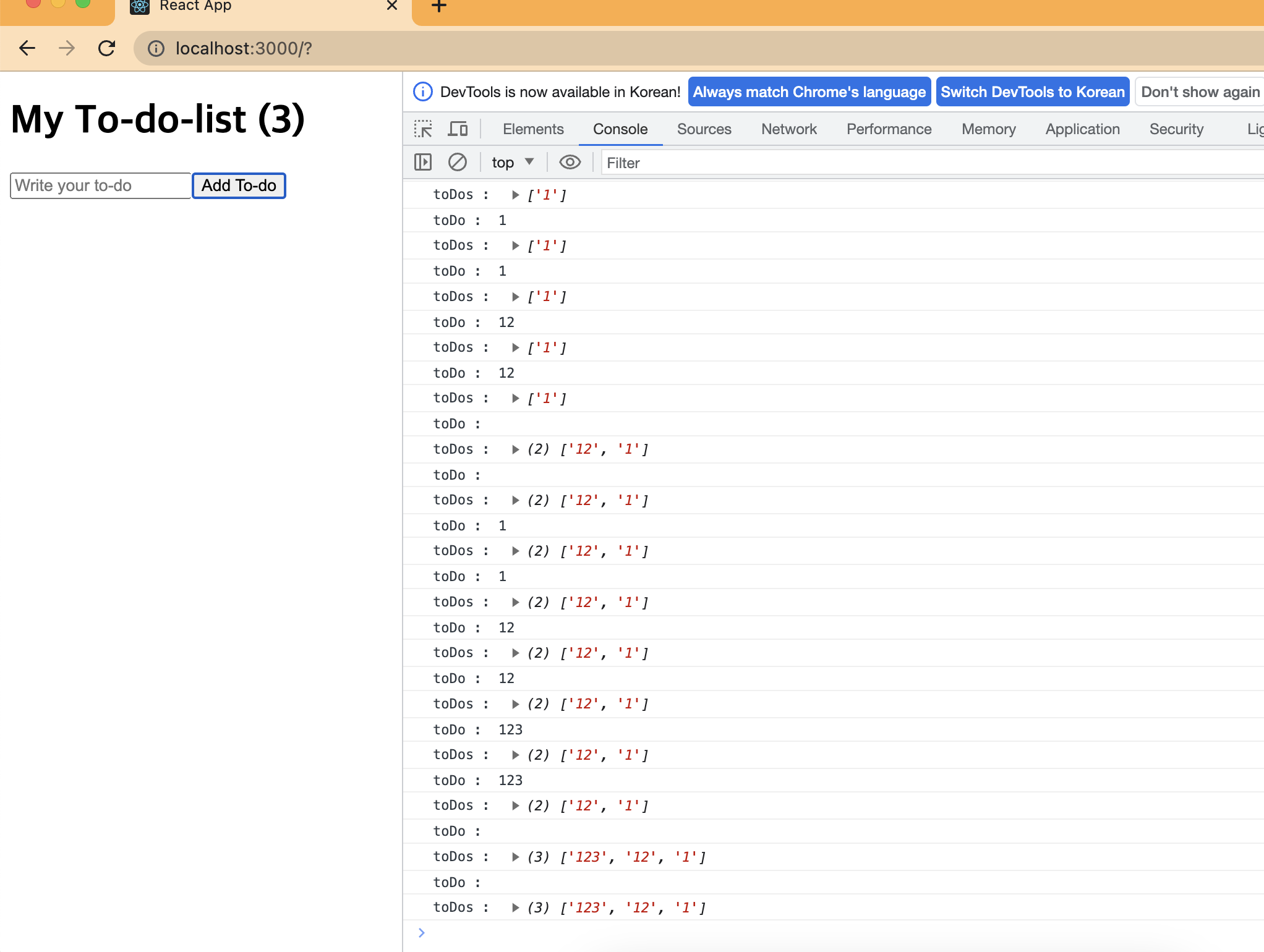Viewport: 1264px width, 952px height.
Task: Open the Elements tab
Action: (533, 129)
